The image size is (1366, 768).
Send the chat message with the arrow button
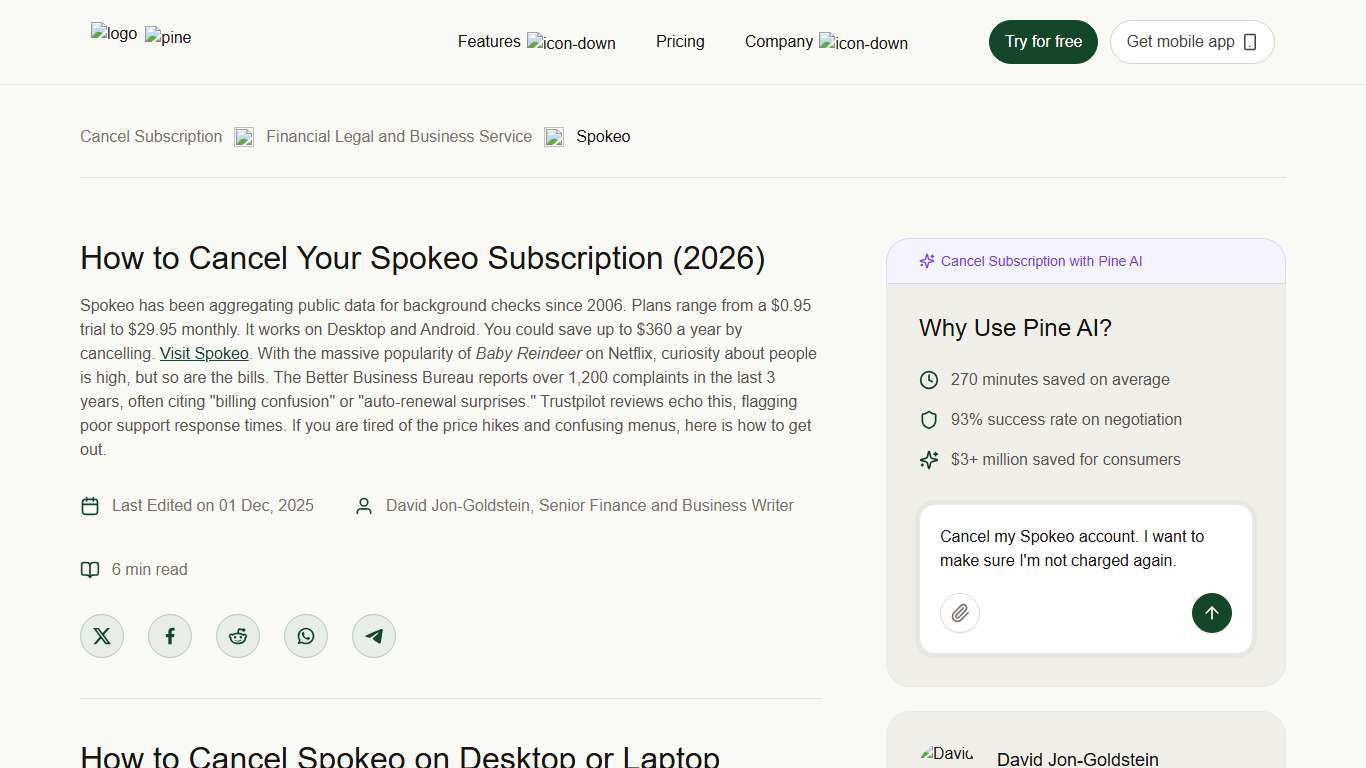[x=1211, y=612]
